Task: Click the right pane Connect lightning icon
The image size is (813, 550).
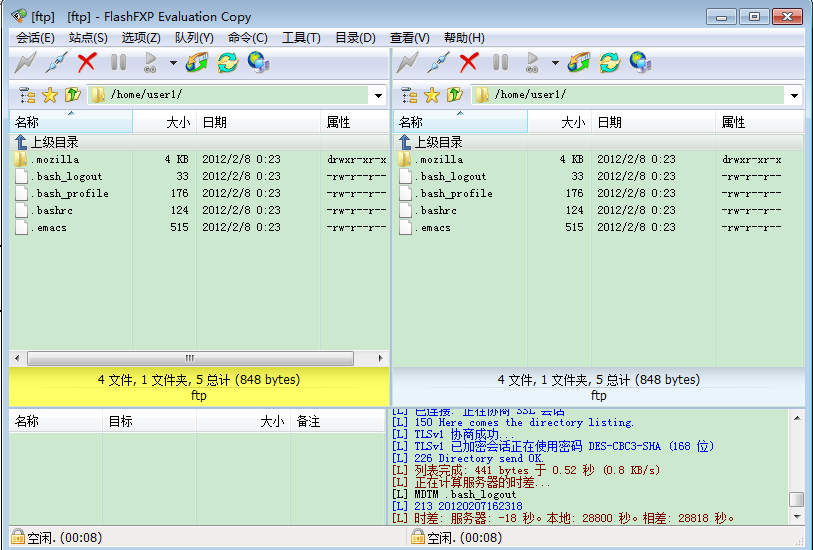Action: 408,63
